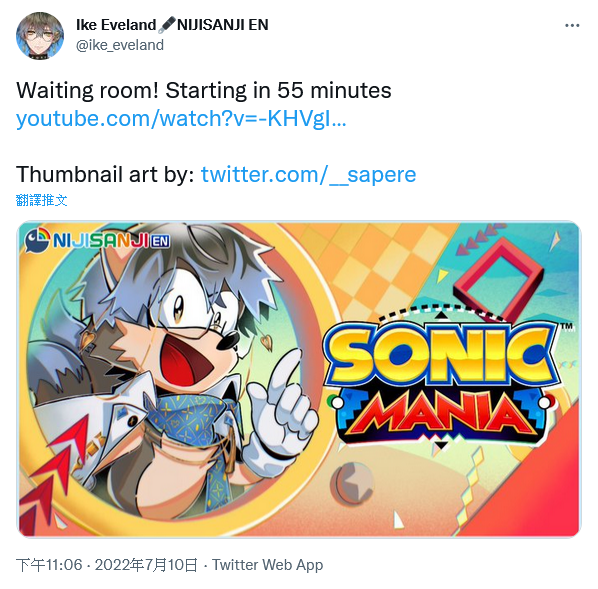
Task: Click the 'Waiting room! Starting in 55 minutes' text
Action: pyautogui.click(x=204, y=90)
